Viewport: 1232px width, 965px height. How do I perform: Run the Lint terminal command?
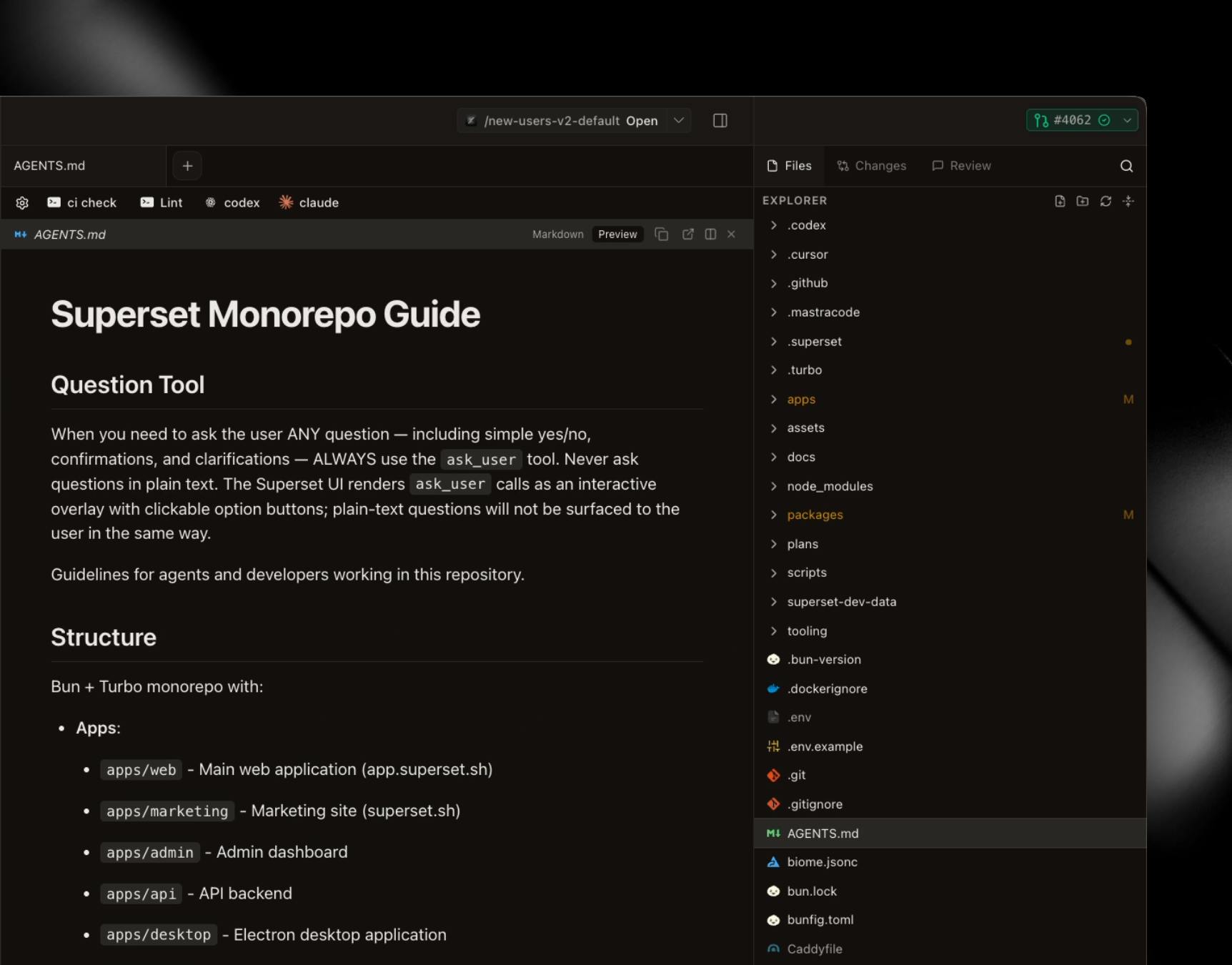(162, 203)
